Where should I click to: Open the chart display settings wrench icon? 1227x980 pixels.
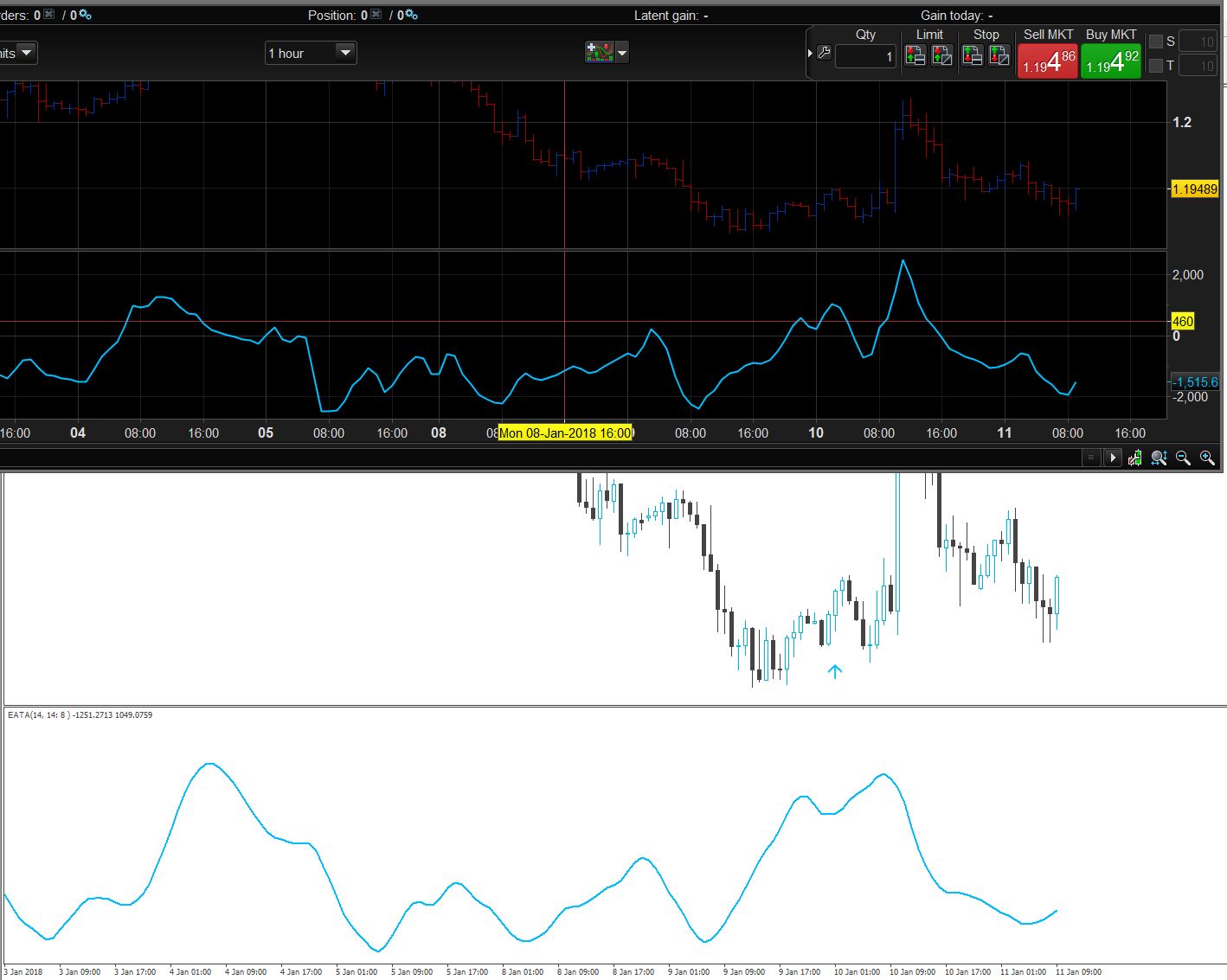[x=1134, y=458]
